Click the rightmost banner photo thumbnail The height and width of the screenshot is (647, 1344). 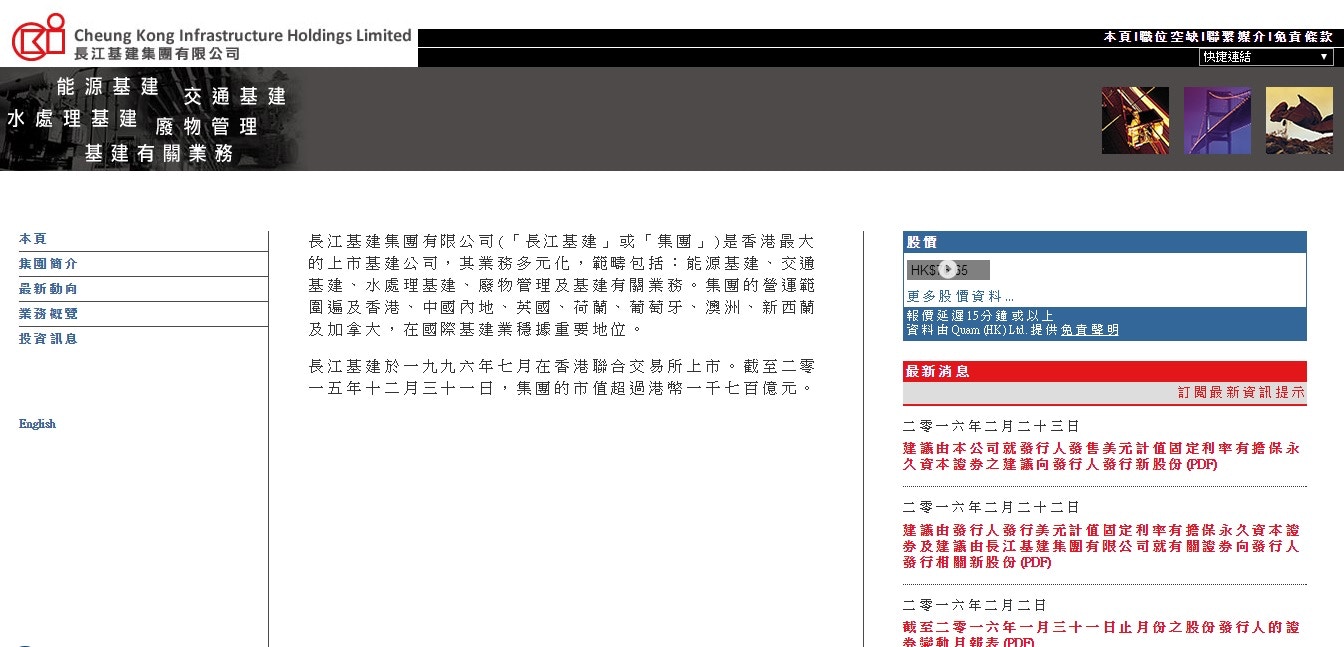[1299, 119]
